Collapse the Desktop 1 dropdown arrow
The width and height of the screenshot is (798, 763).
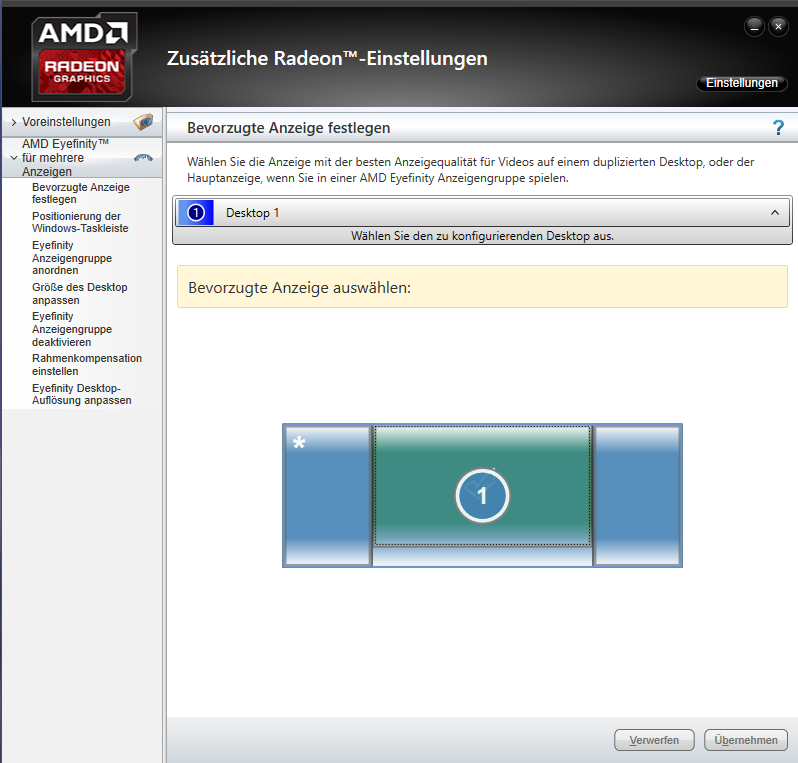[775, 213]
